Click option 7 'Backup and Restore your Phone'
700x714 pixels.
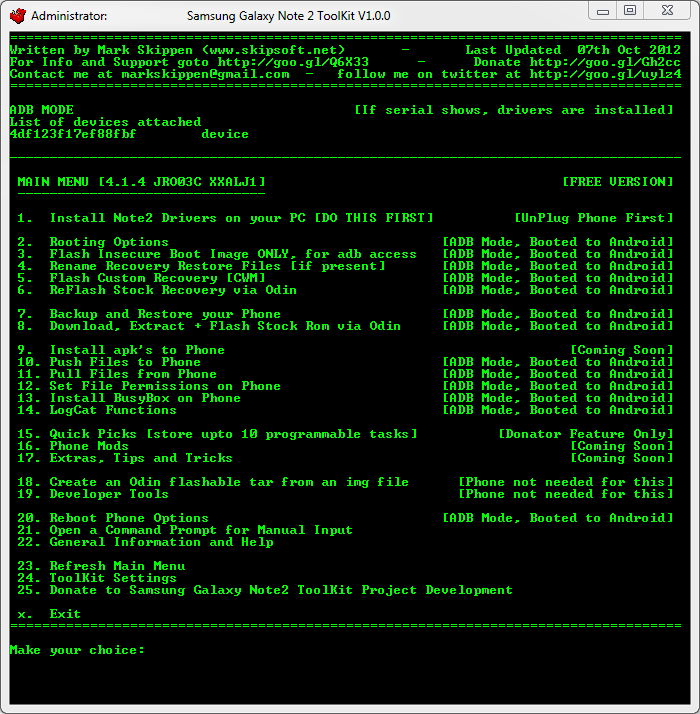coord(149,314)
